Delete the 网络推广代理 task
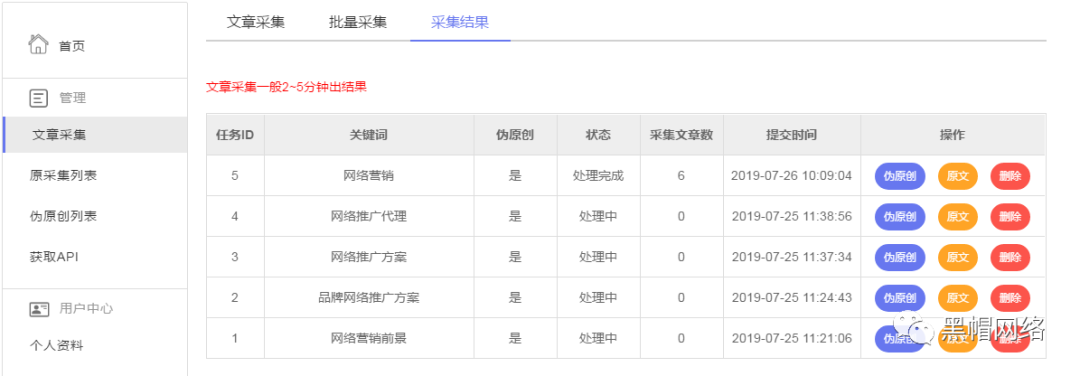 coord(1010,217)
